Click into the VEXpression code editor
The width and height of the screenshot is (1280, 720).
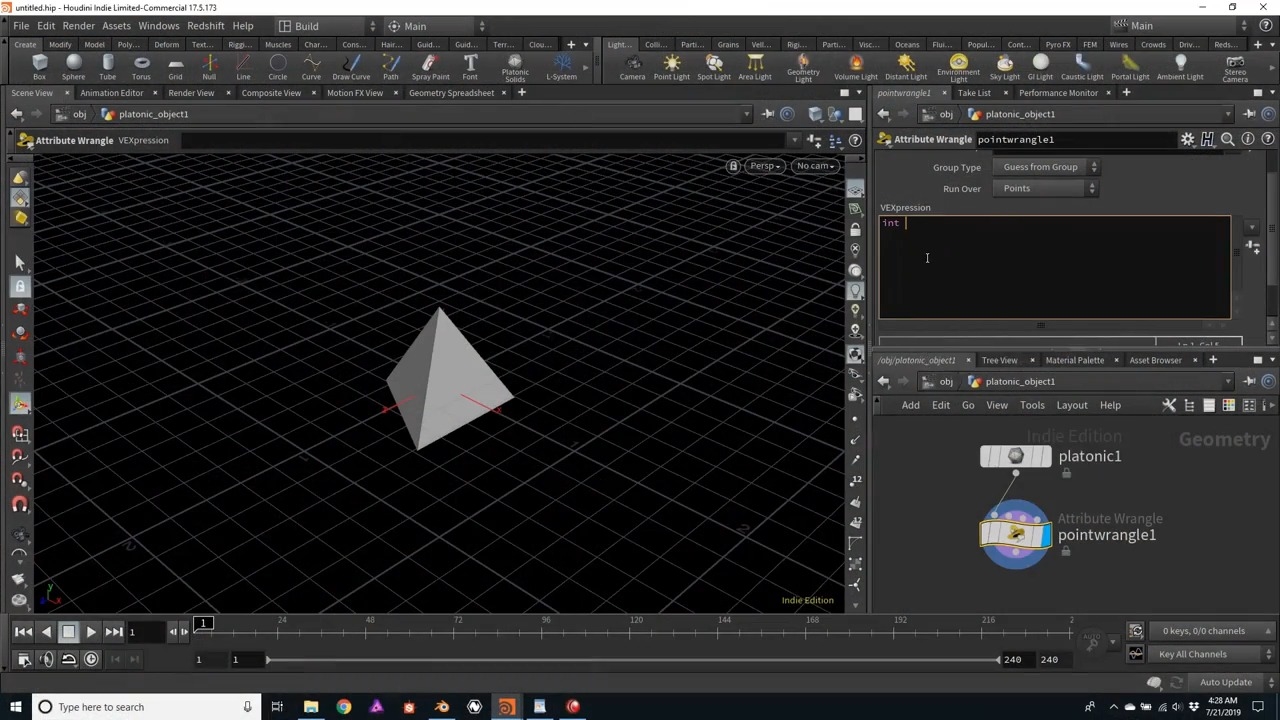click(x=1054, y=267)
